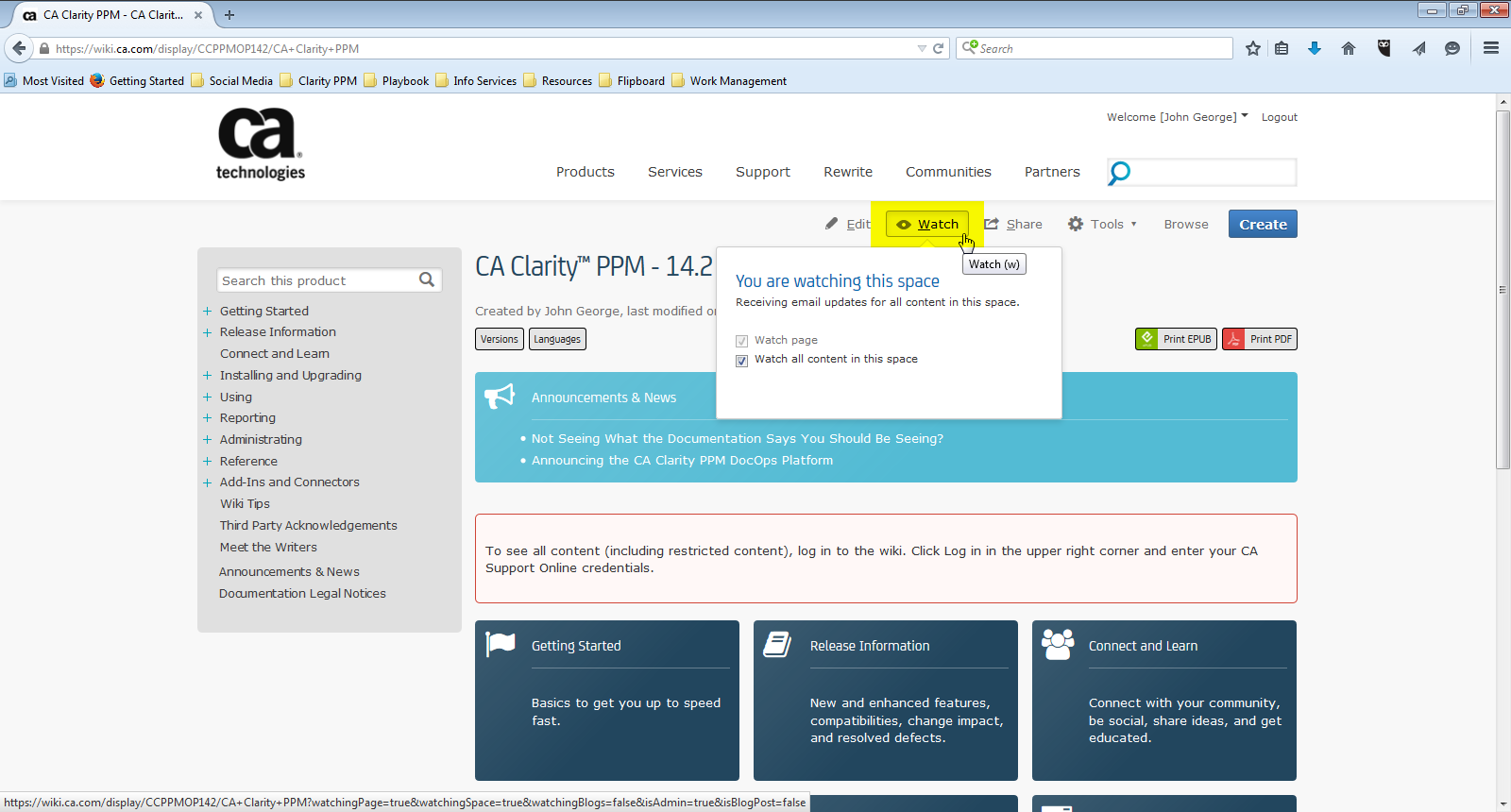Screen dimensions: 1511x812
Task: Click the Logout link
Action: 1280,117
